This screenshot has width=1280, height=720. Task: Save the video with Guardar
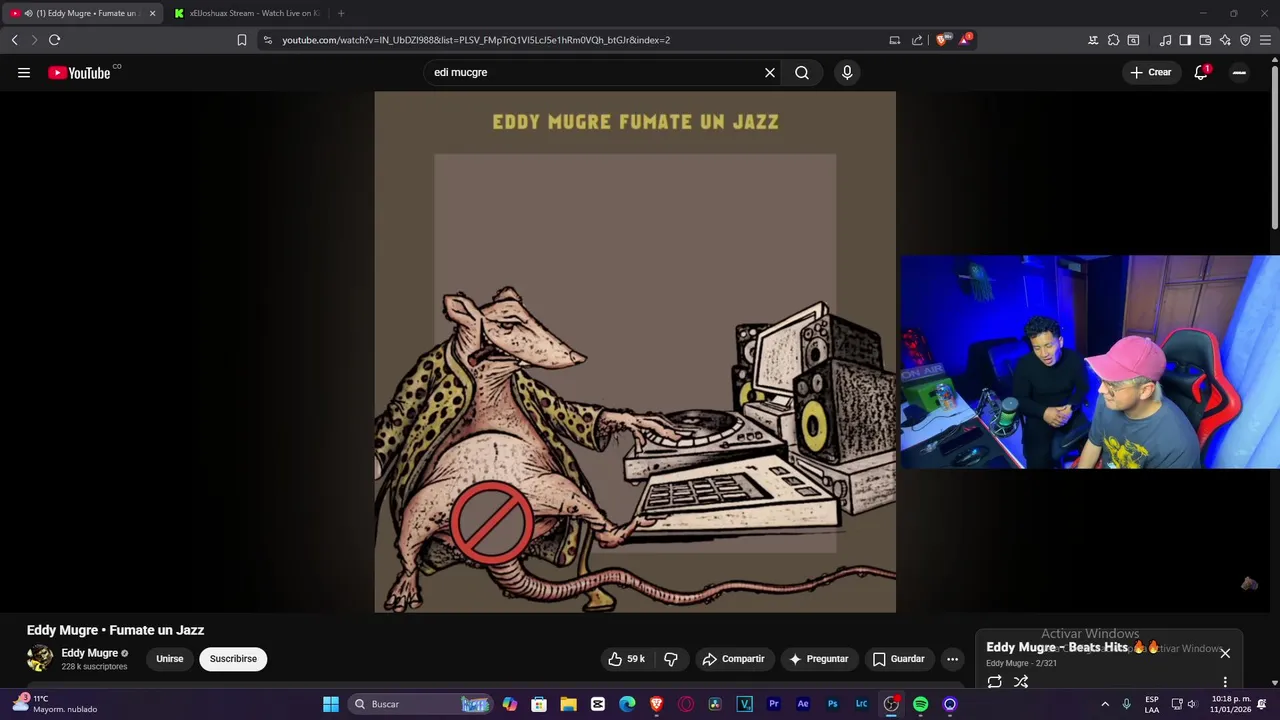898,659
